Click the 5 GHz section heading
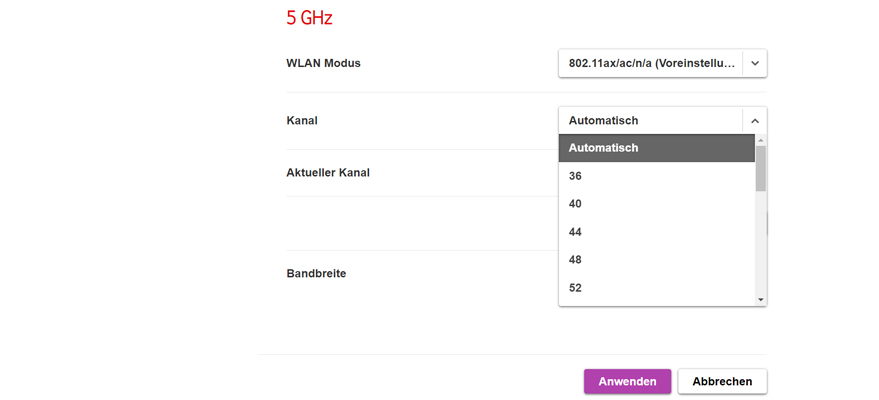 click(309, 18)
